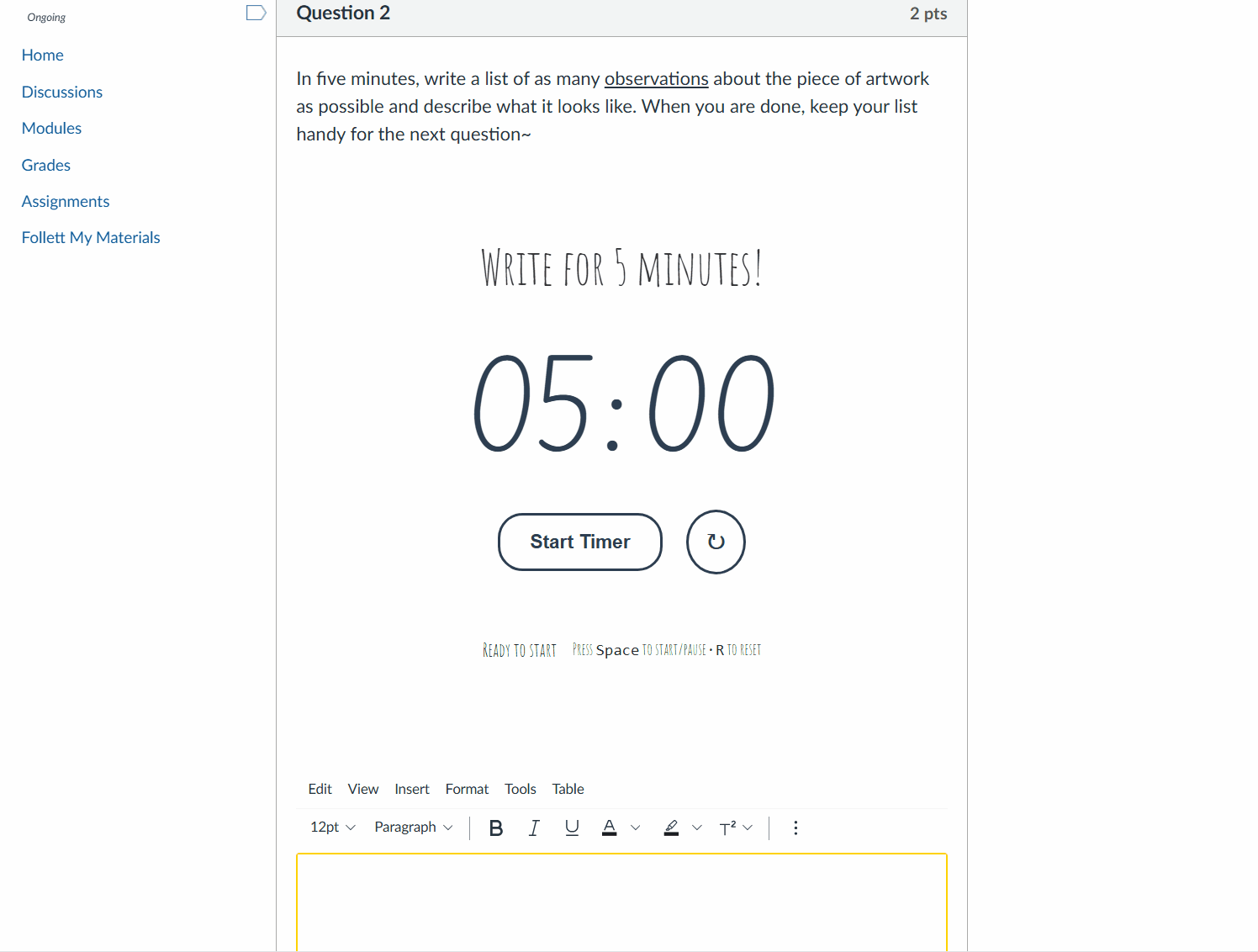The height and width of the screenshot is (952, 1258).
Task: Open the Table menu
Action: [x=568, y=789]
